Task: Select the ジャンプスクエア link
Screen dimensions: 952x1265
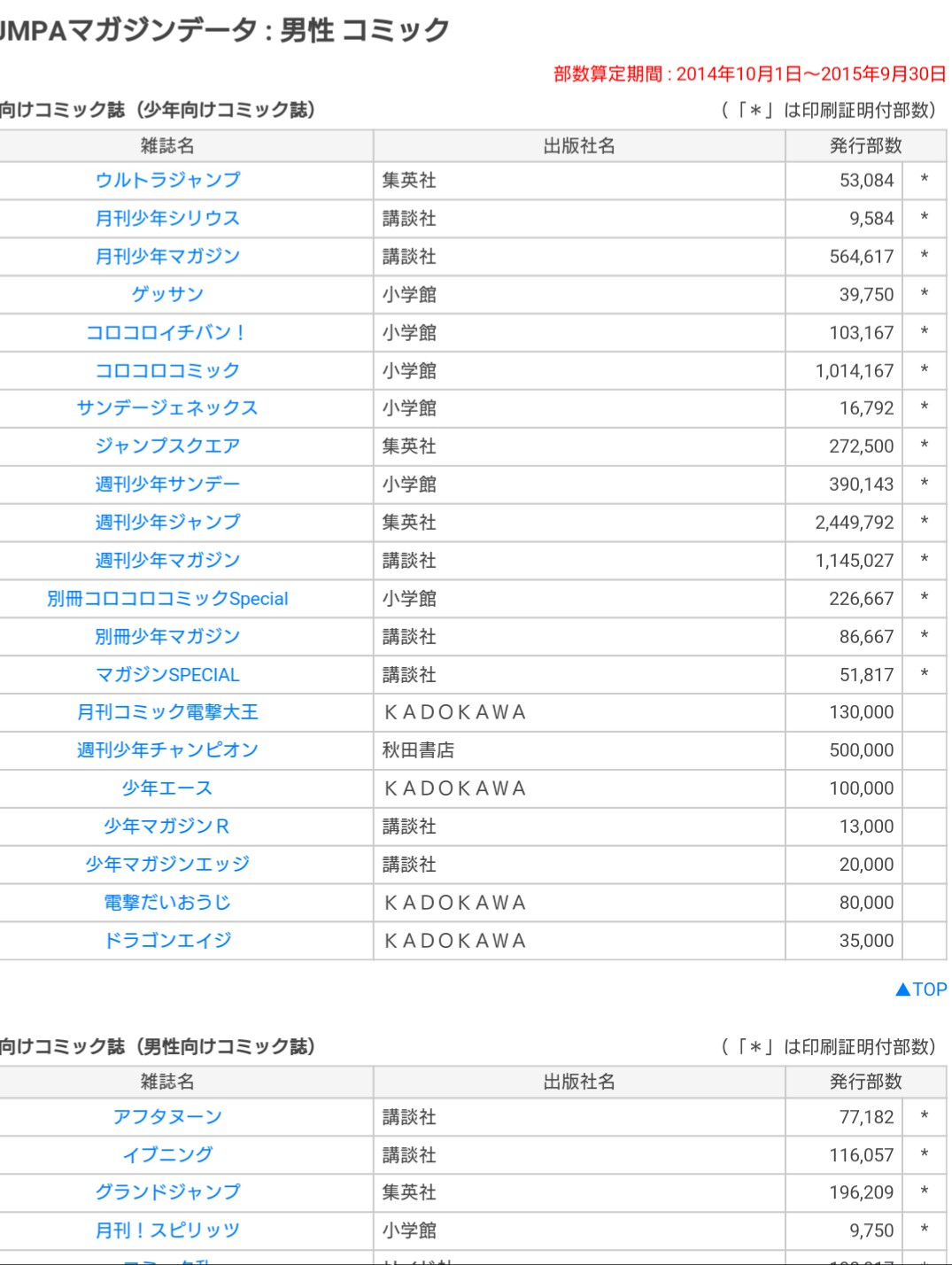Action: 167,446
